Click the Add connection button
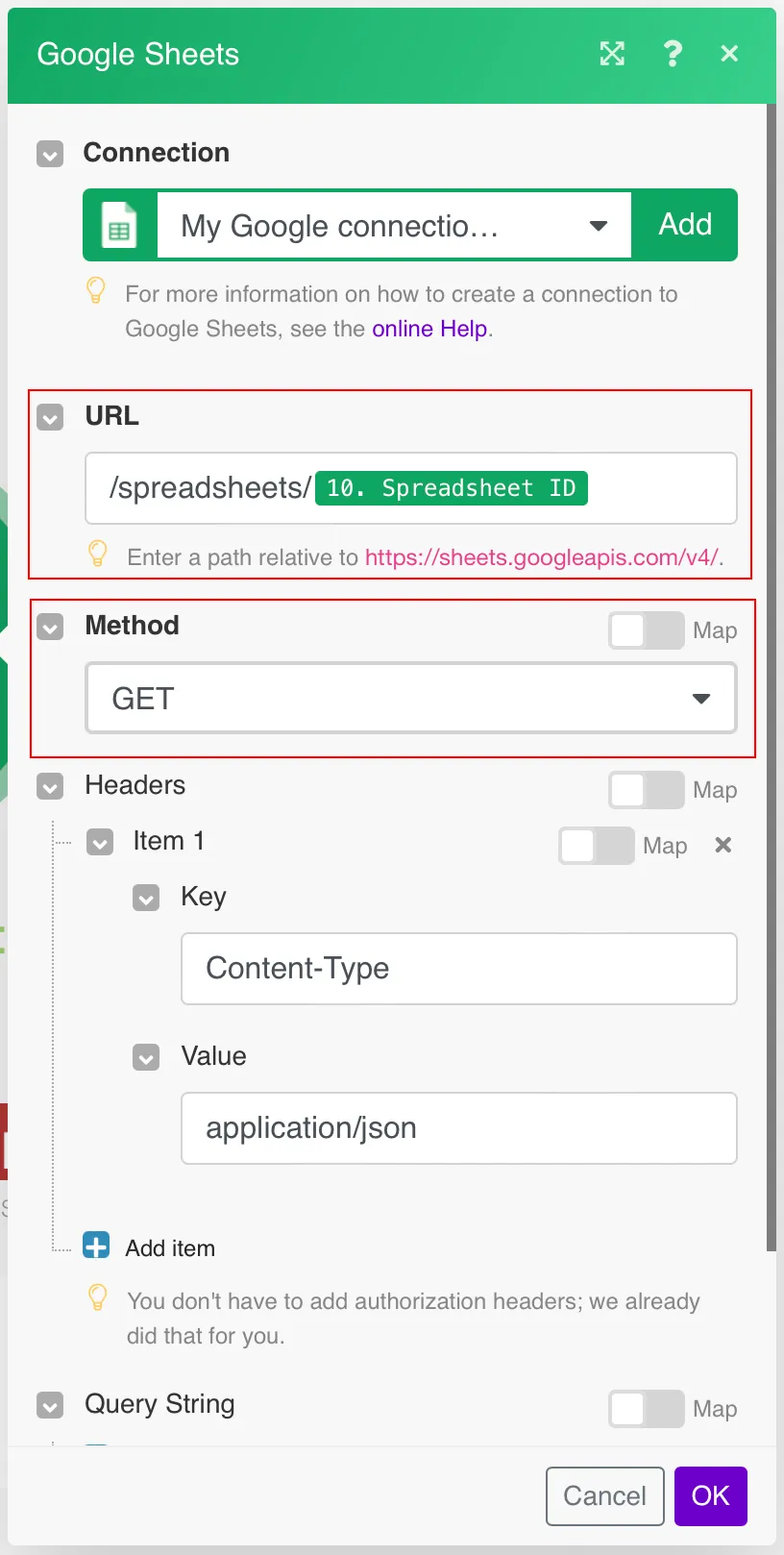This screenshot has height=1555, width=784. click(x=685, y=225)
